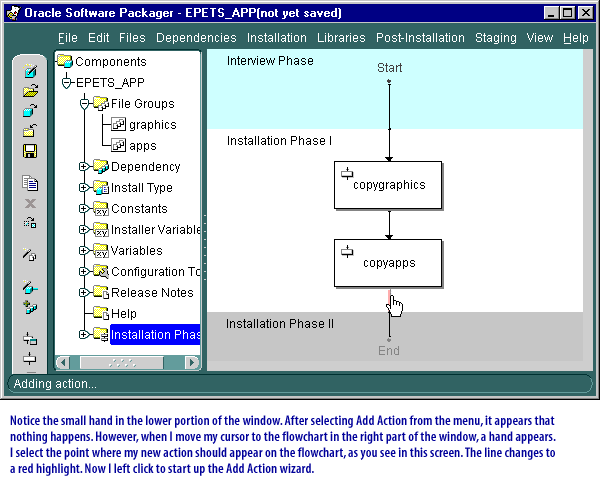Click the wand with file group icon
The height and width of the screenshot is (484, 600).
[x=29, y=254]
